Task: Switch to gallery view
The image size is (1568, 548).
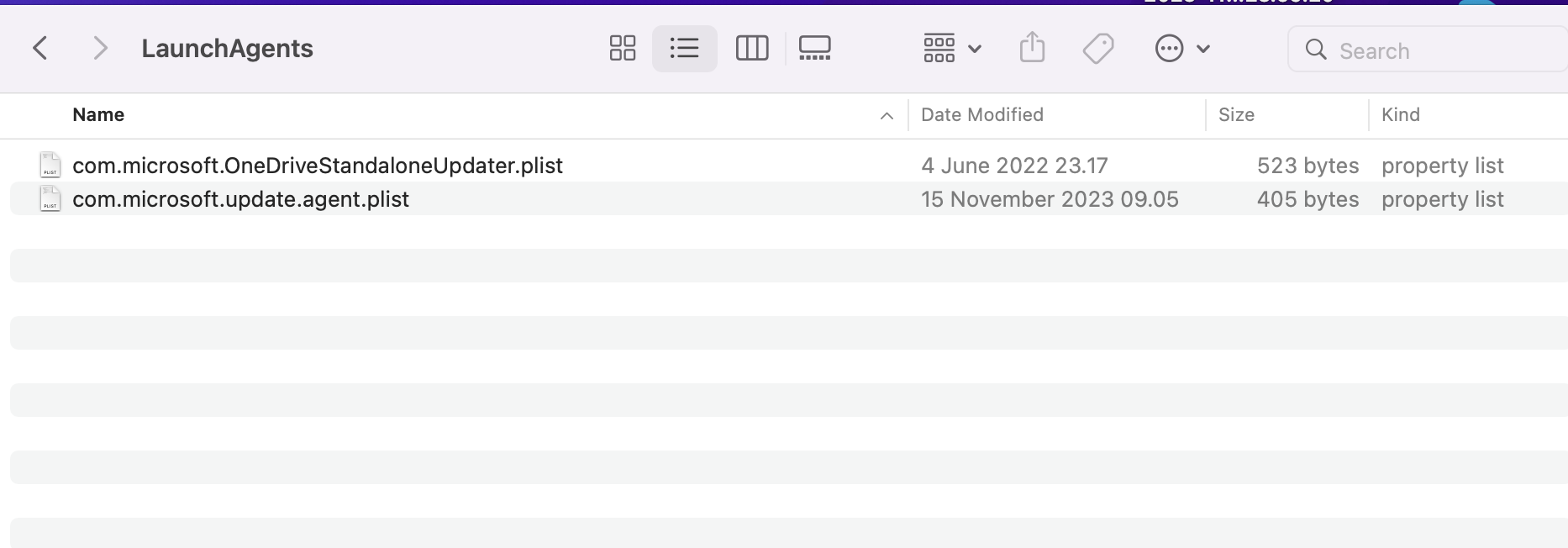Action: 814,48
